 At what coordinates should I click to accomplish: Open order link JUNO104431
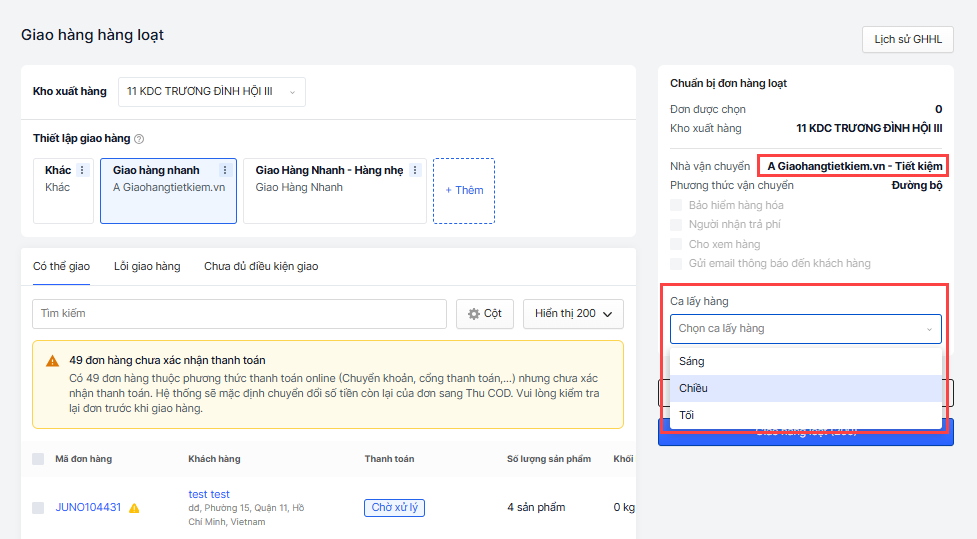tap(88, 507)
